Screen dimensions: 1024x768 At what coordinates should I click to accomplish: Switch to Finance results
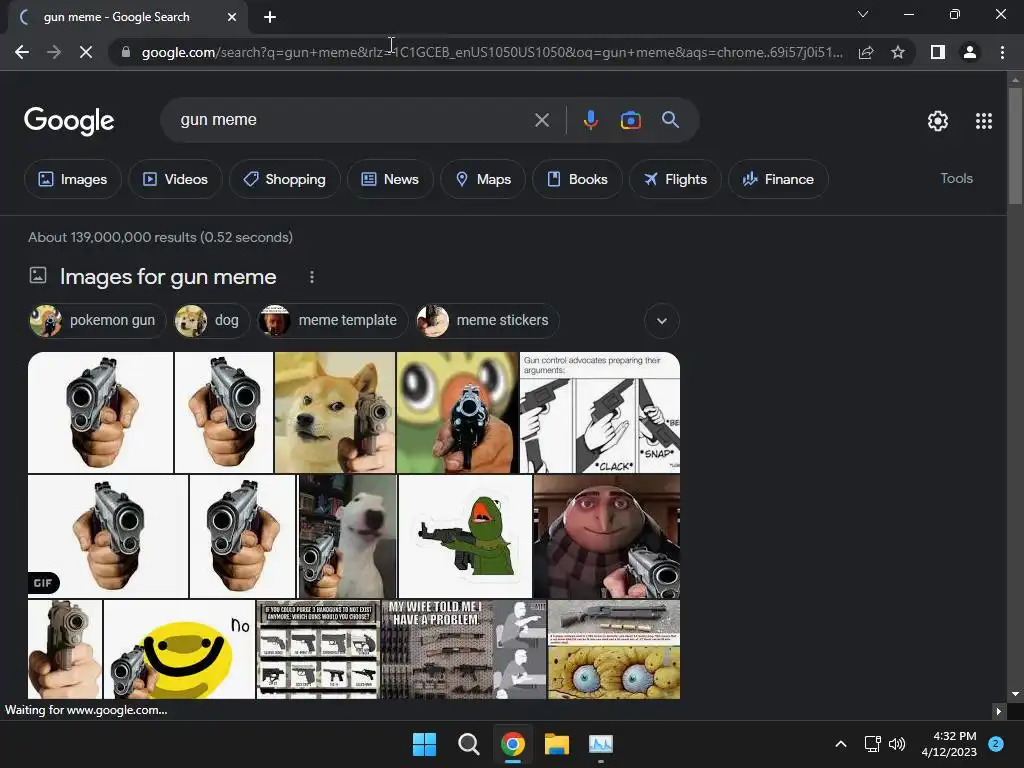(778, 179)
